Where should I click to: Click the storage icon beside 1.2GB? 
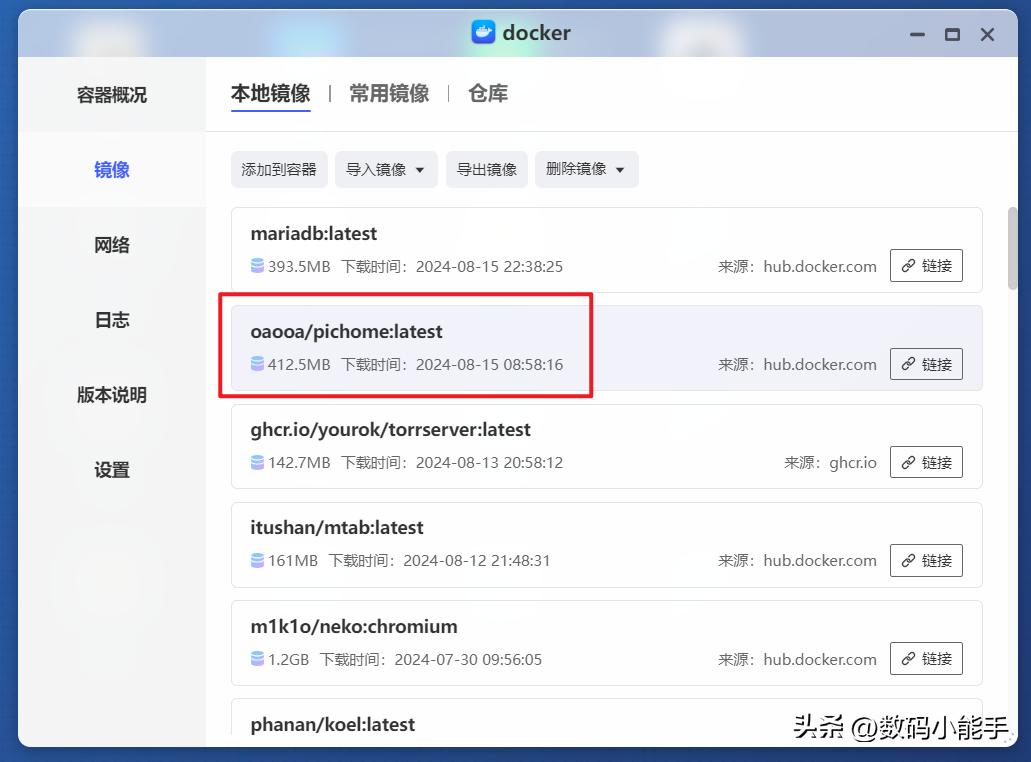coord(257,659)
